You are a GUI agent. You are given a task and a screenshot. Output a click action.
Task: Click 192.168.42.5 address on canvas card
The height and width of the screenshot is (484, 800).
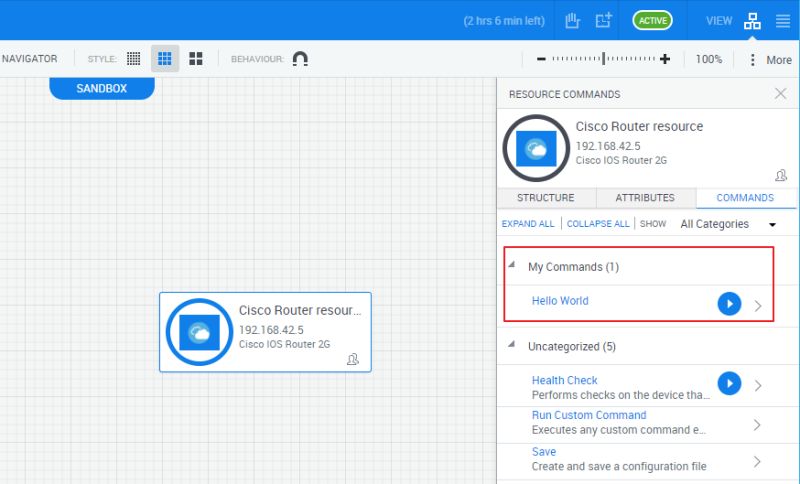coord(271,330)
